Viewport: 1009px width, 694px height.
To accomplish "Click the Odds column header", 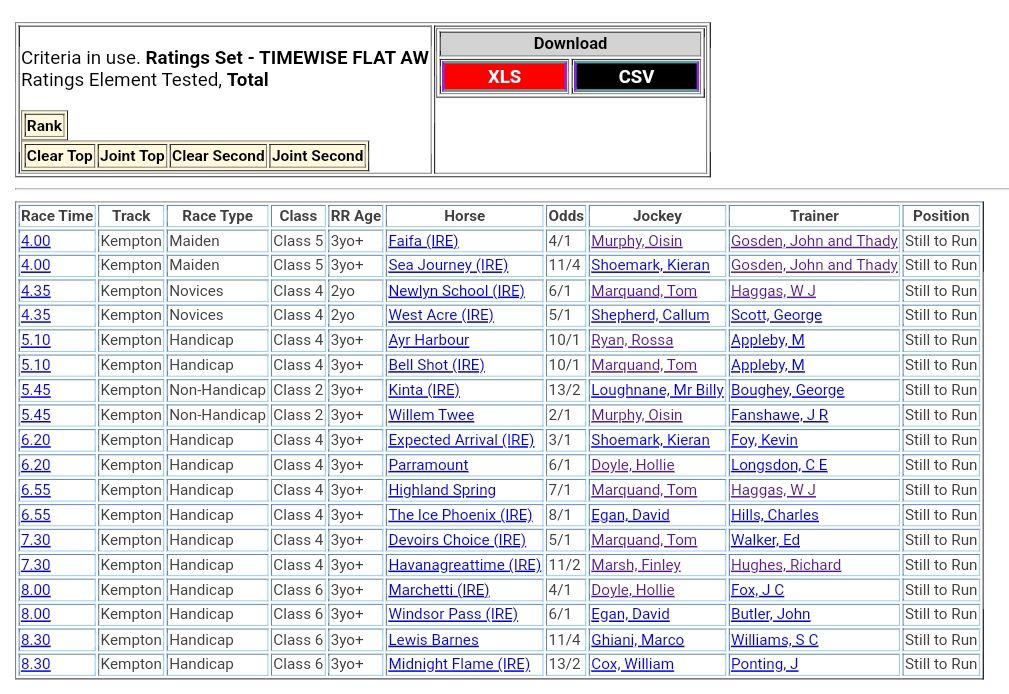I will point(566,216).
